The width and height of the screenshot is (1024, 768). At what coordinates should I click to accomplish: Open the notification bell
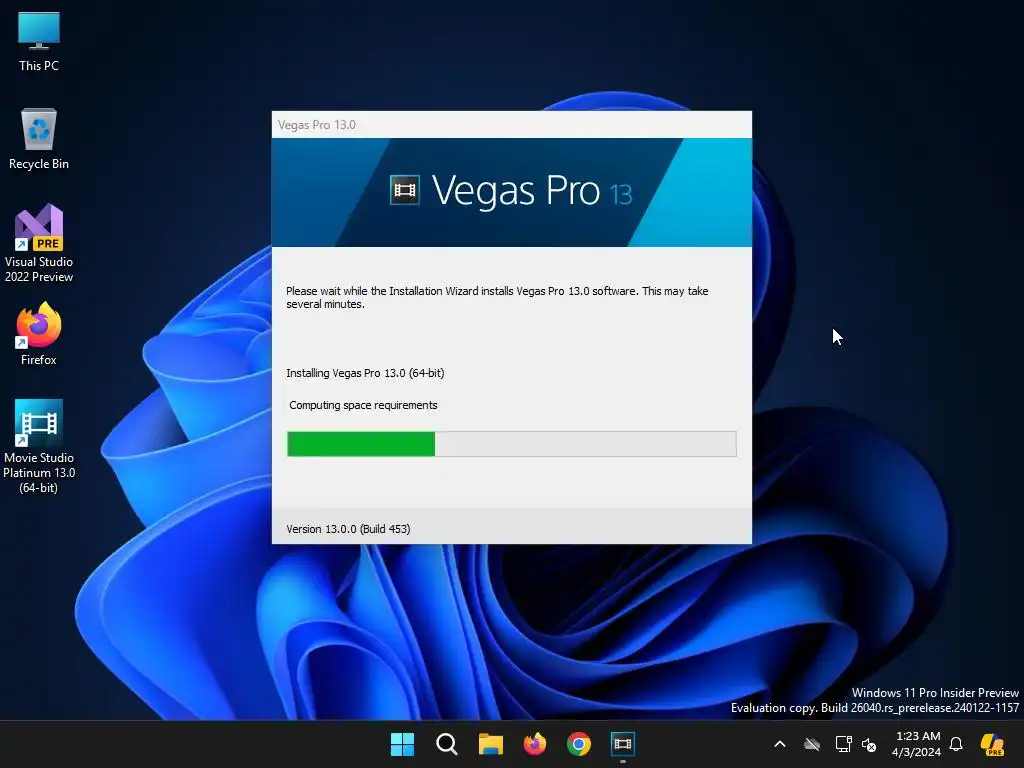pyautogui.click(x=956, y=744)
